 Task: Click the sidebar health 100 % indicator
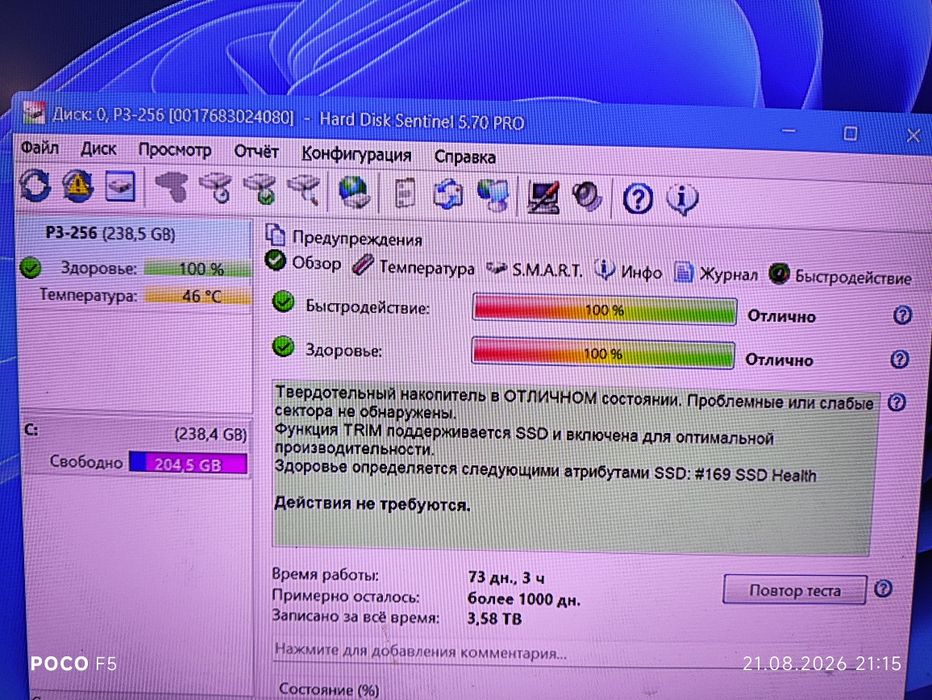(198, 269)
